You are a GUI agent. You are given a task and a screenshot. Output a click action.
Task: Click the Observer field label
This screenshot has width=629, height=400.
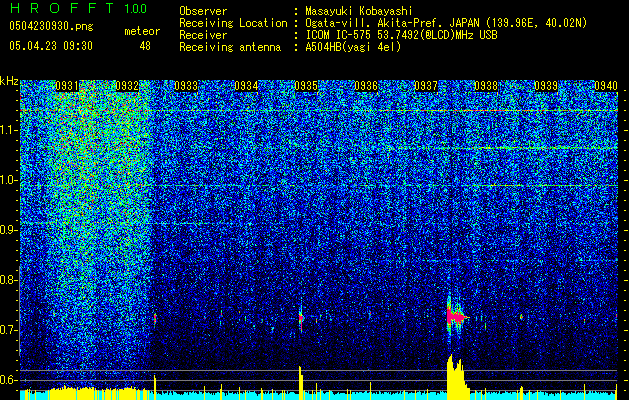[x=203, y=11]
